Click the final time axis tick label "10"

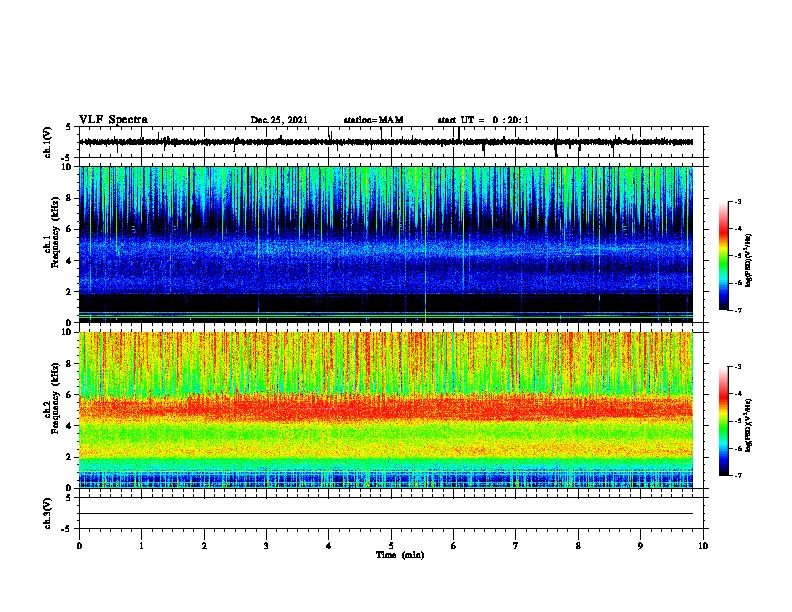pos(703,545)
